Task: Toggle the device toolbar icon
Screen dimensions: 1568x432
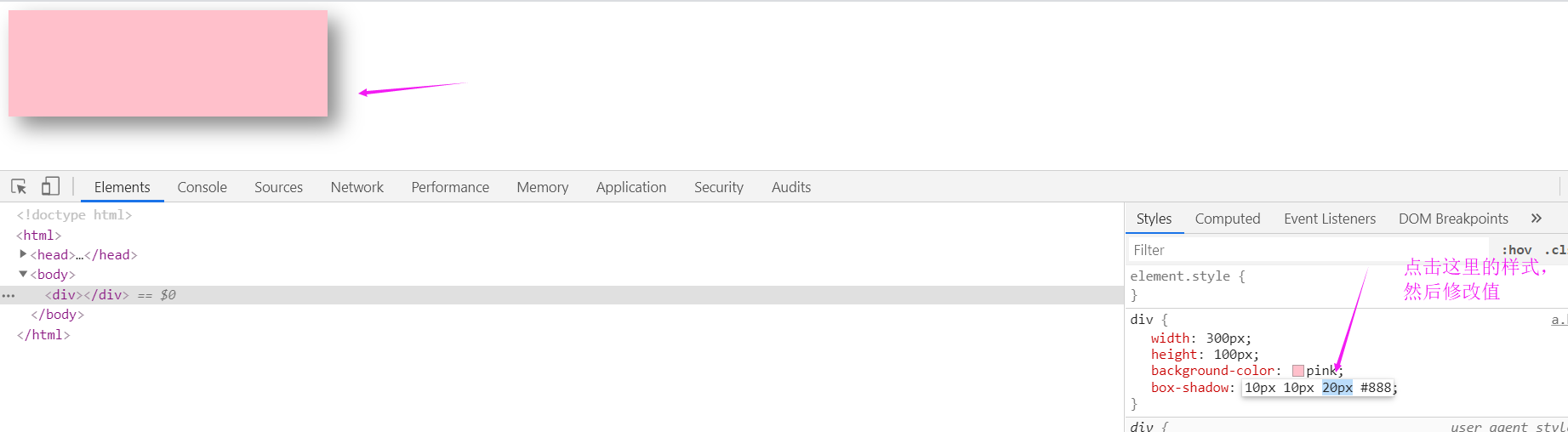Action: (50, 186)
